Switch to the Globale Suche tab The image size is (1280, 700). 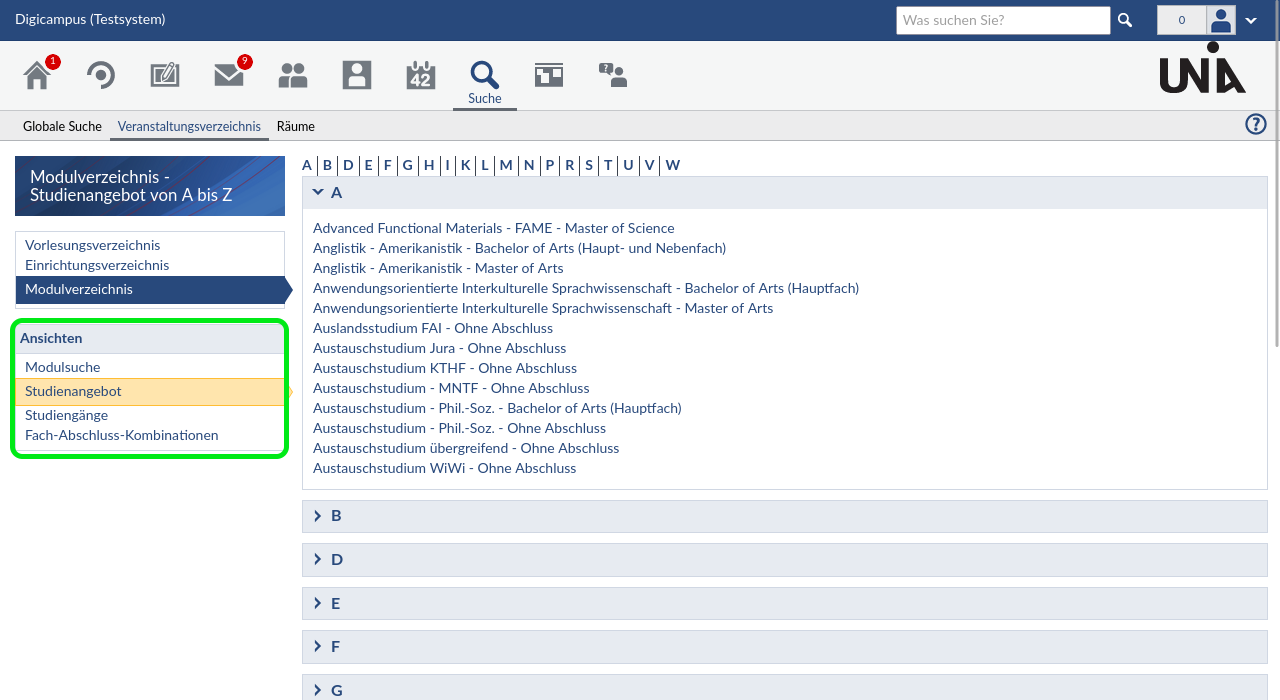point(62,126)
